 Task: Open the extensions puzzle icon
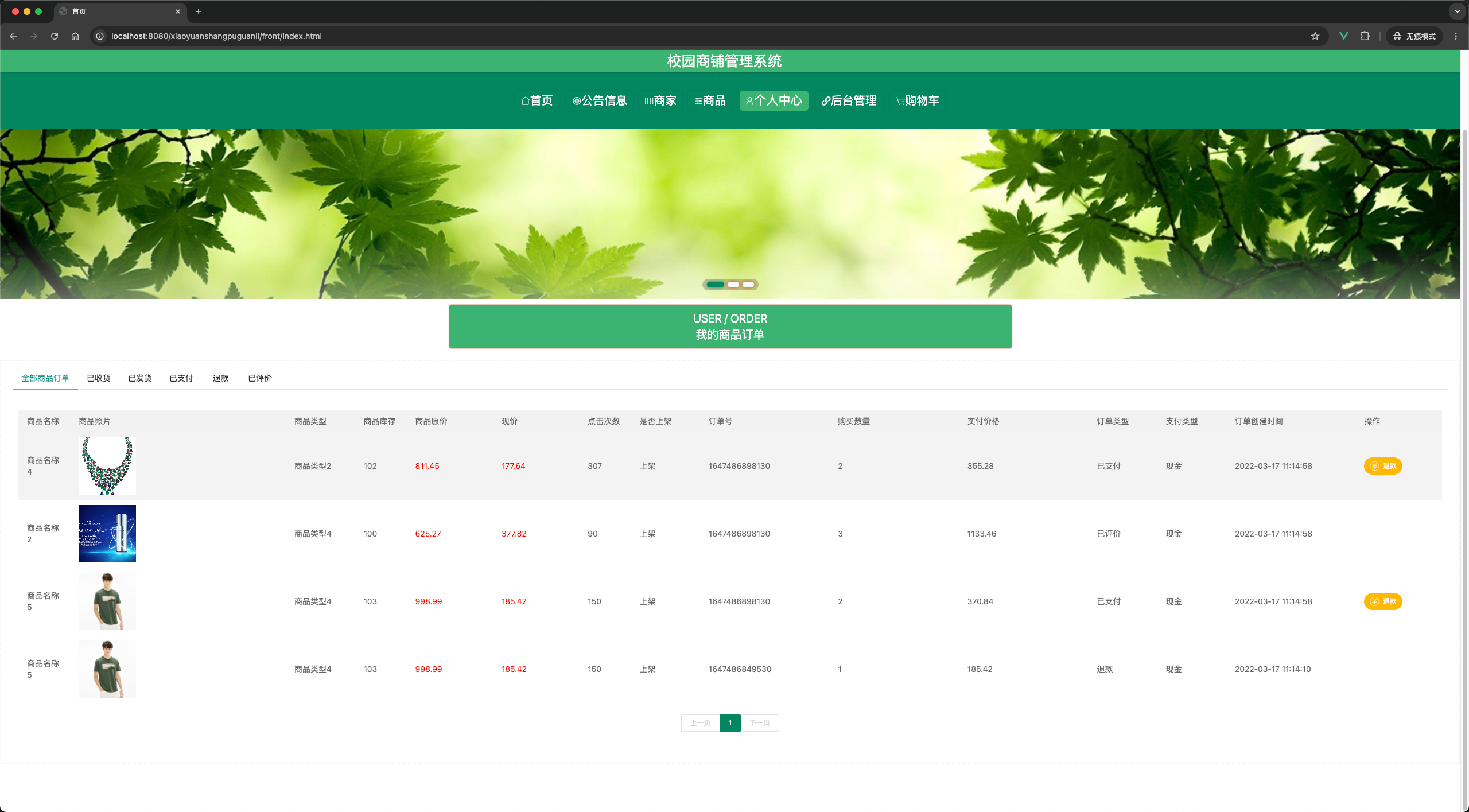click(x=1365, y=36)
